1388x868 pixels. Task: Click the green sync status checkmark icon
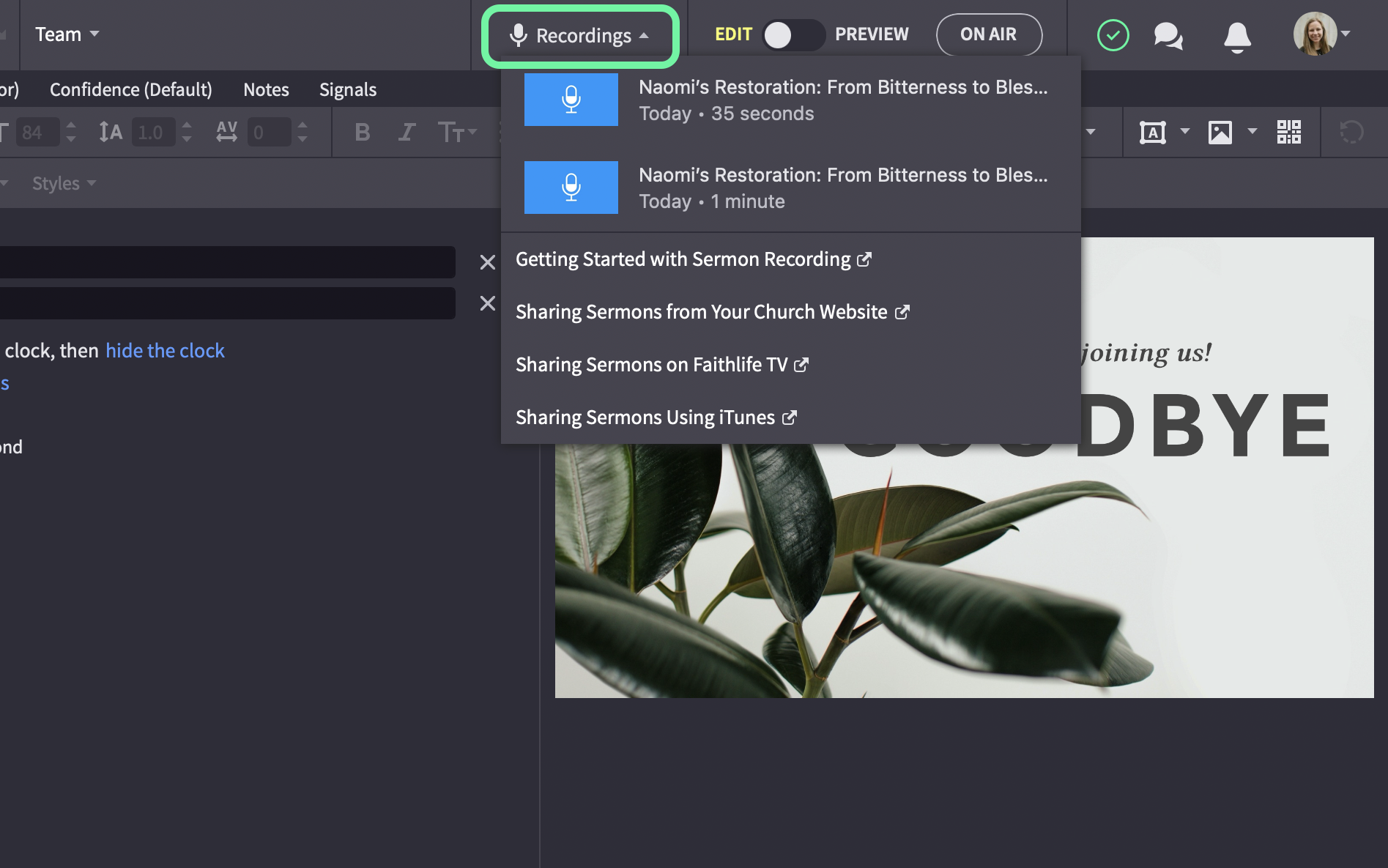click(1113, 35)
